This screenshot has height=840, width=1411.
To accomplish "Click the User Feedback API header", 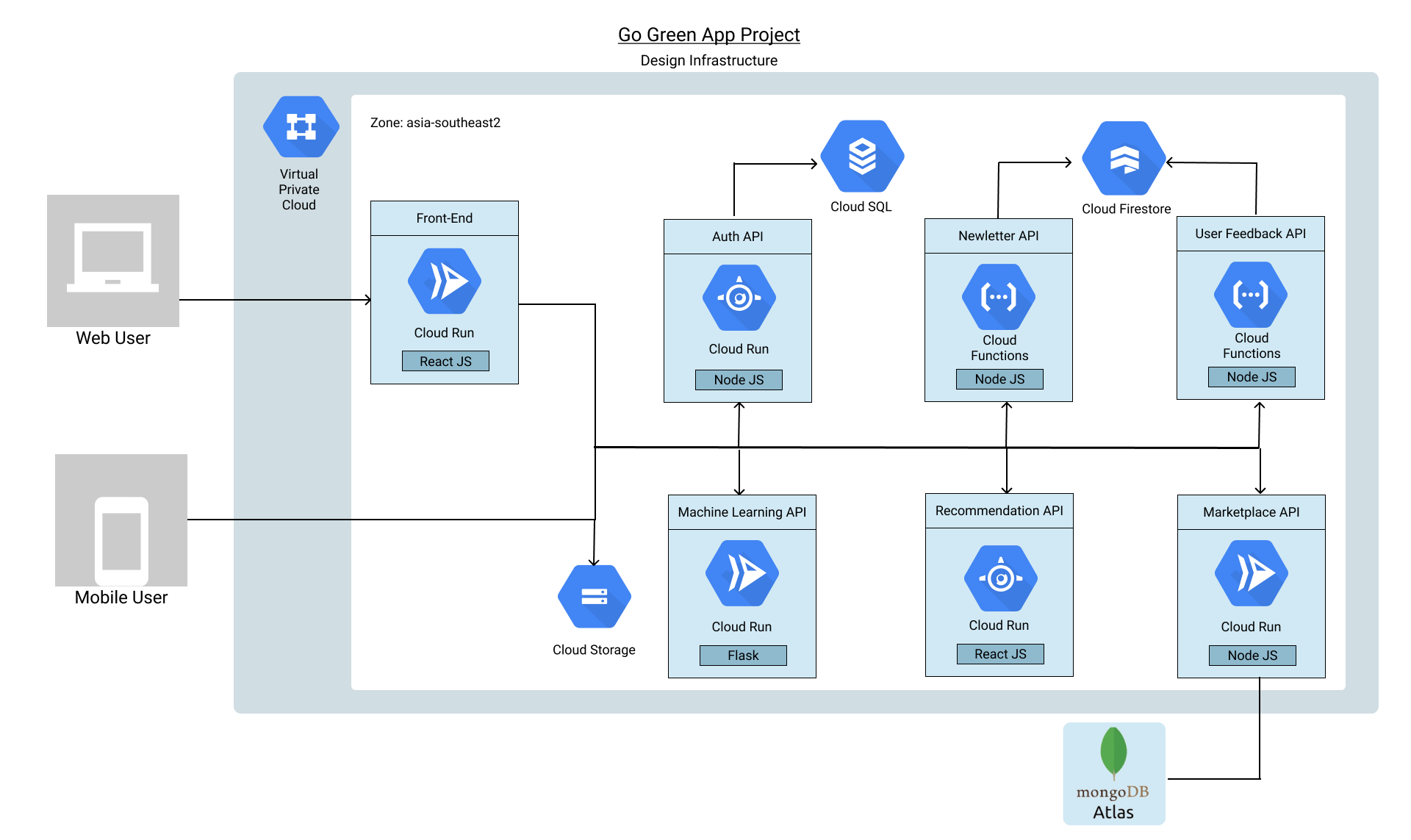I will point(1250,234).
